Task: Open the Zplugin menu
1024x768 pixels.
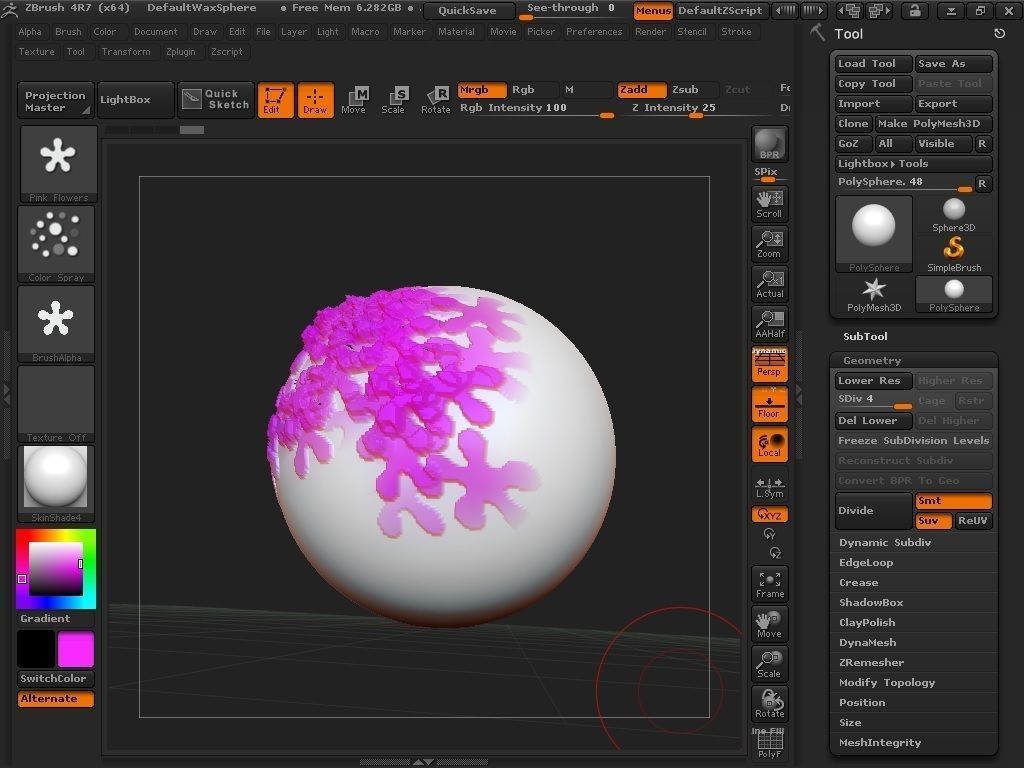Action: [180, 52]
